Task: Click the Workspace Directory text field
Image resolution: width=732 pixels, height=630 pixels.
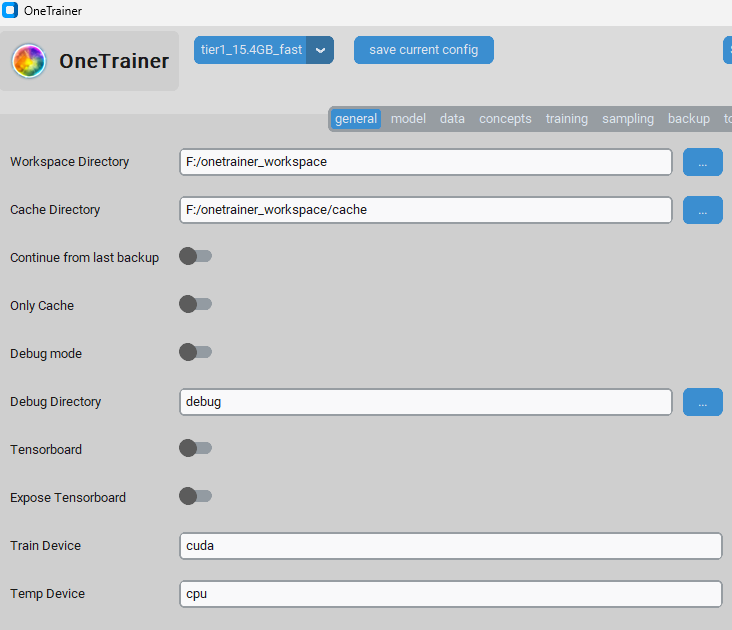Action: tap(426, 162)
